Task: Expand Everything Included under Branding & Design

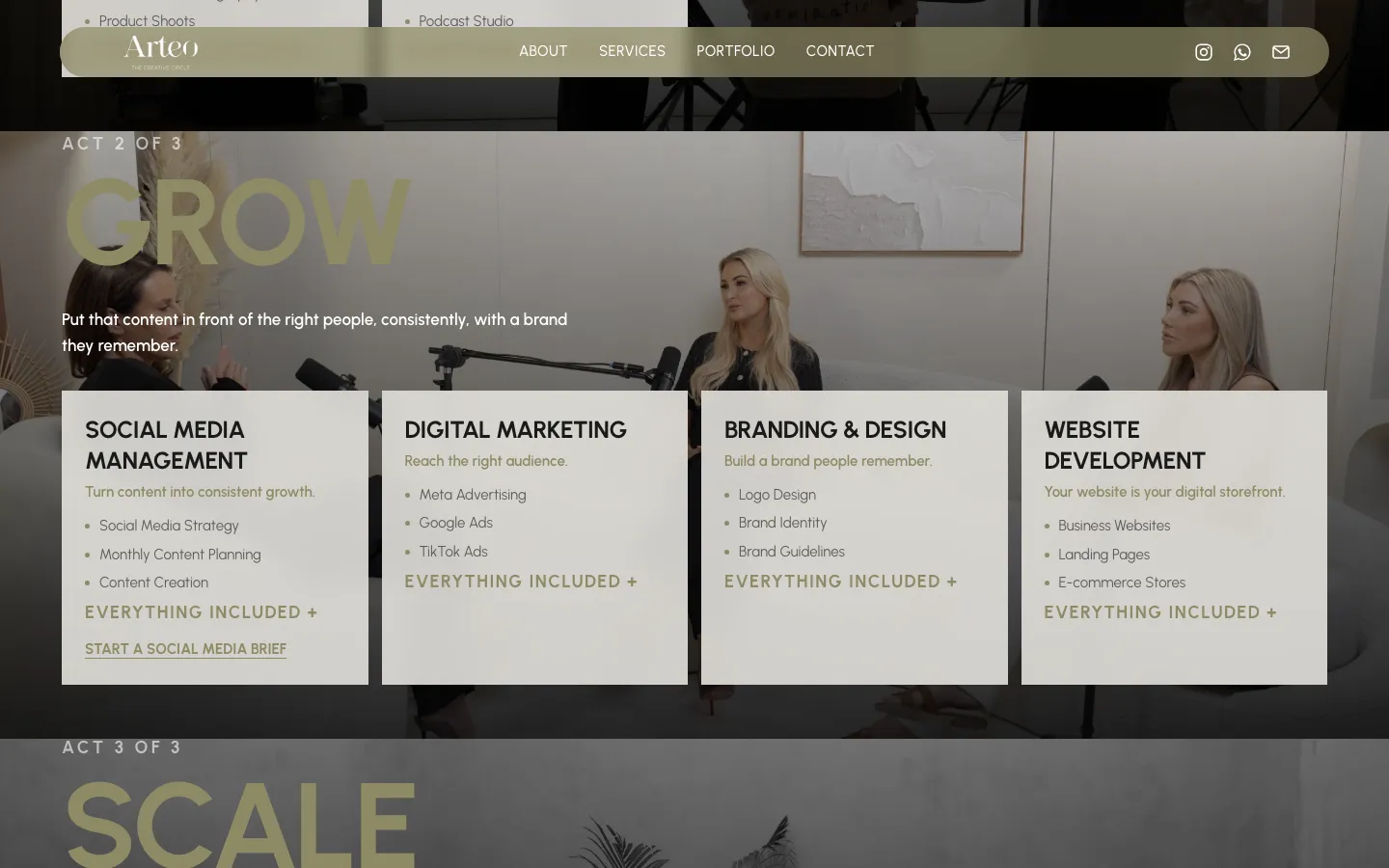Action: point(840,582)
